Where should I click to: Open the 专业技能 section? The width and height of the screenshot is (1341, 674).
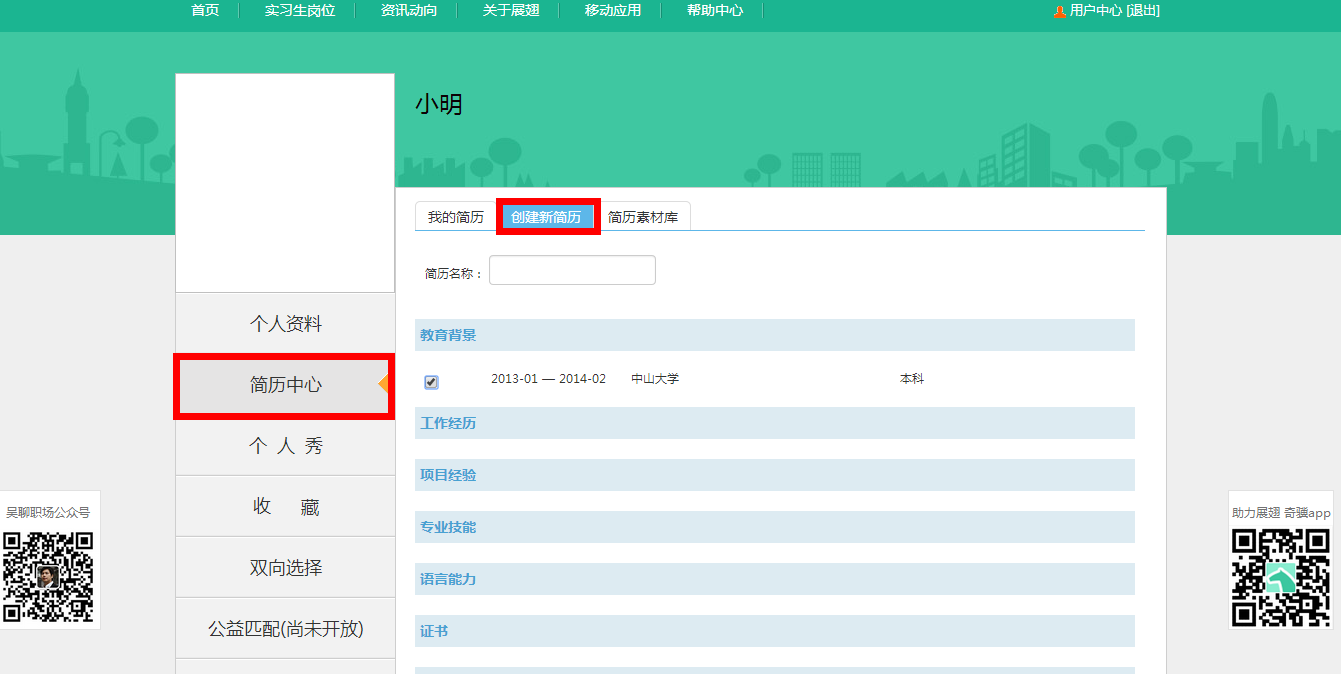(x=448, y=527)
